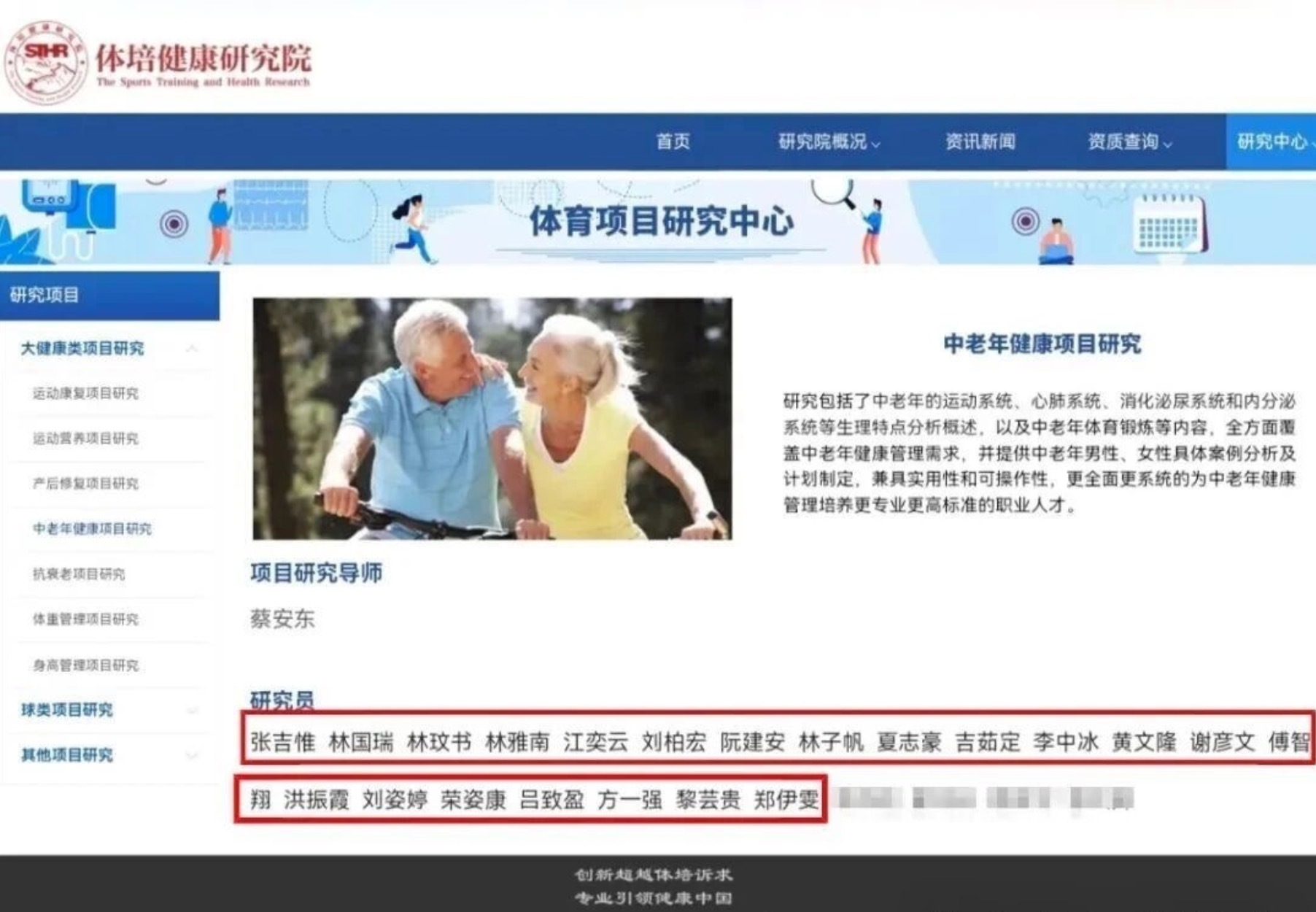Expand the 研究院概况 dropdown menu

click(829, 142)
